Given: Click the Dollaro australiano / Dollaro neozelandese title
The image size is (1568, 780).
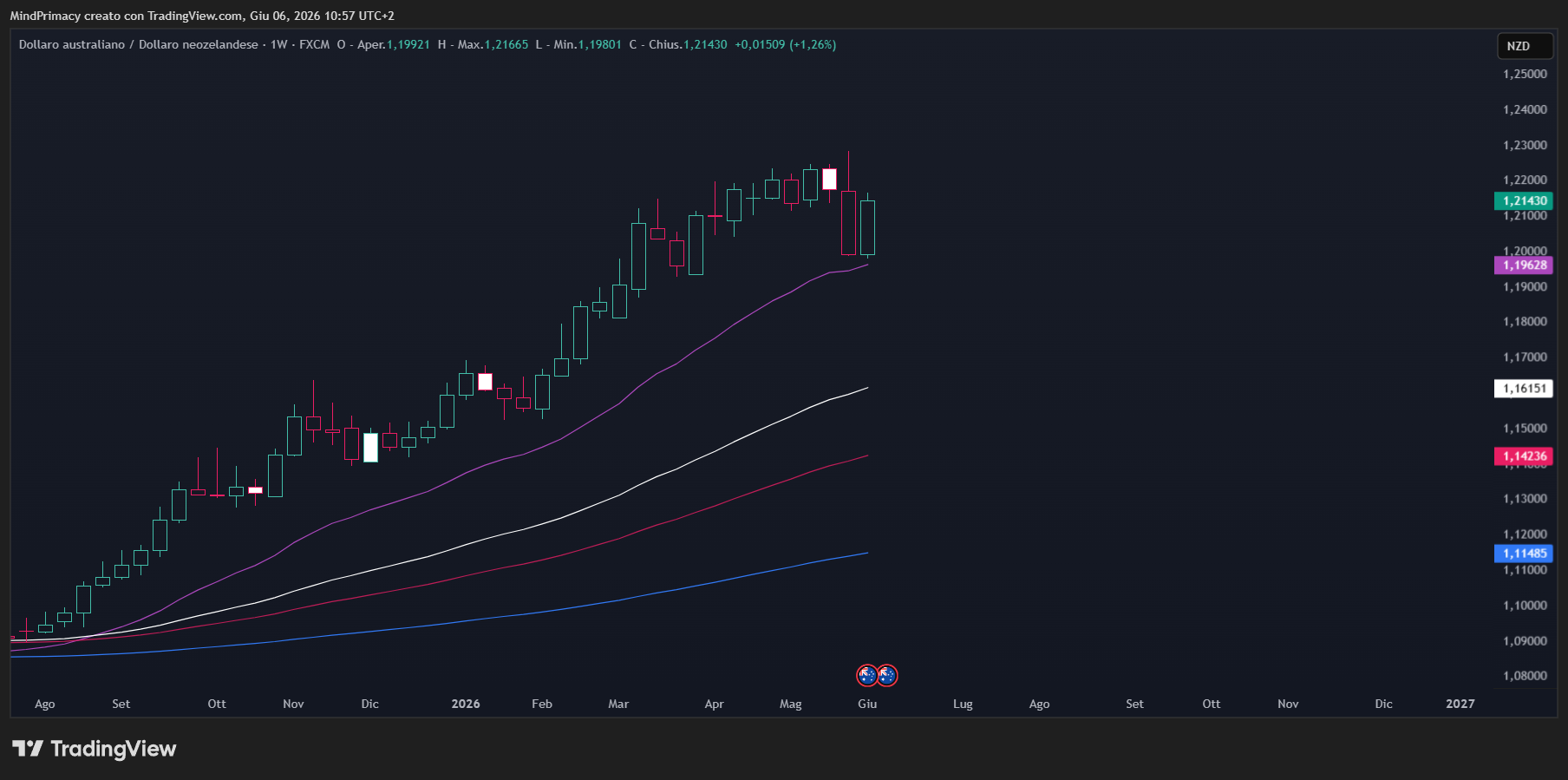Looking at the screenshot, I should click(139, 44).
